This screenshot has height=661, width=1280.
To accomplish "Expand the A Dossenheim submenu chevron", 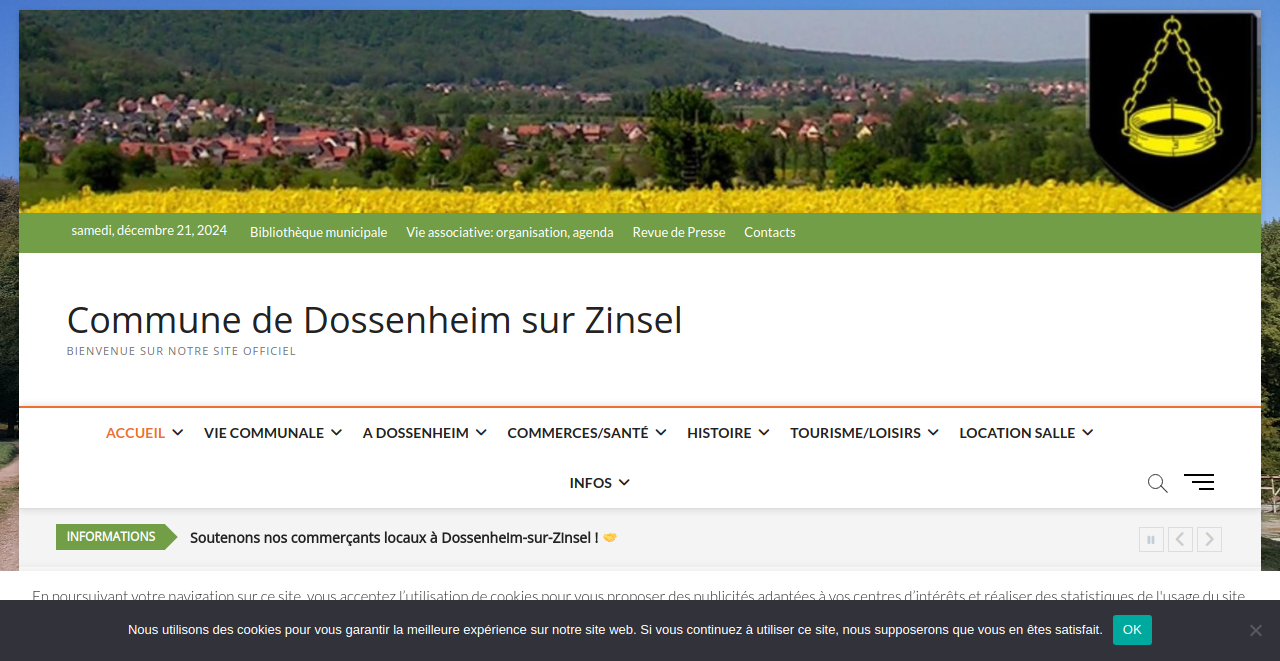I will pyautogui.click(x=481, y=433).
